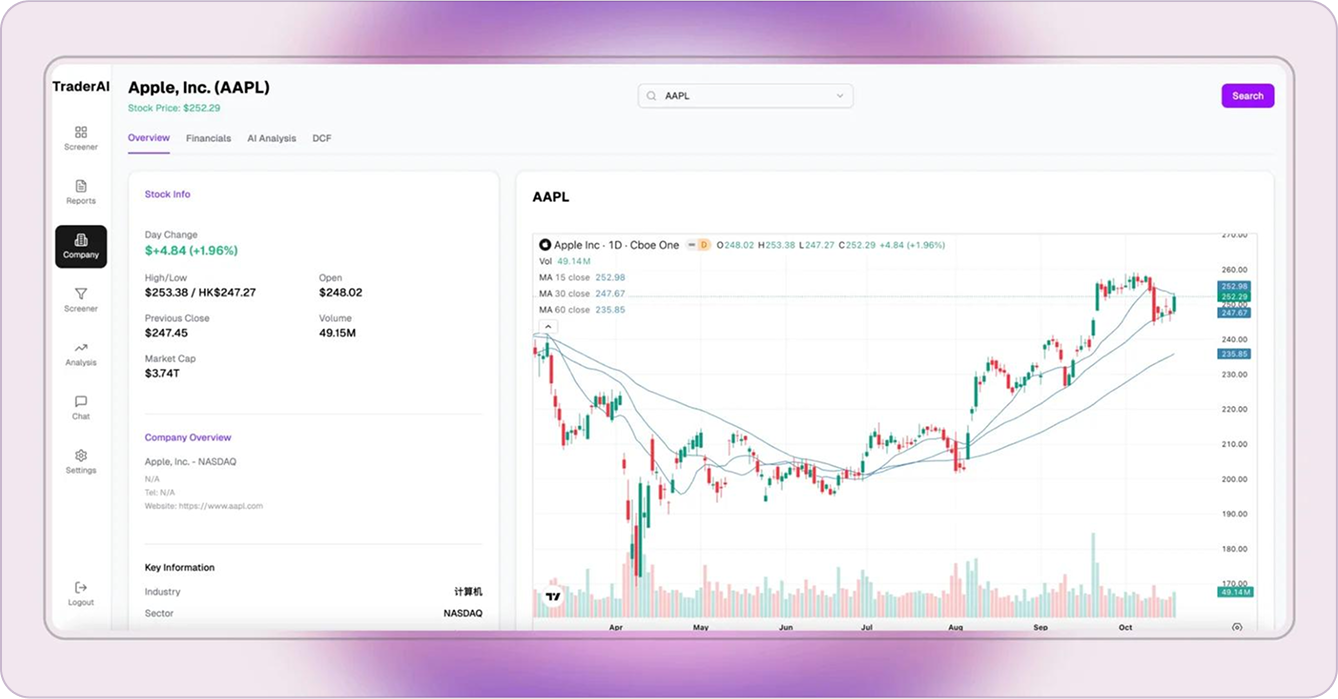
Task: Select the DCF tab
Action: coord(322,138)
